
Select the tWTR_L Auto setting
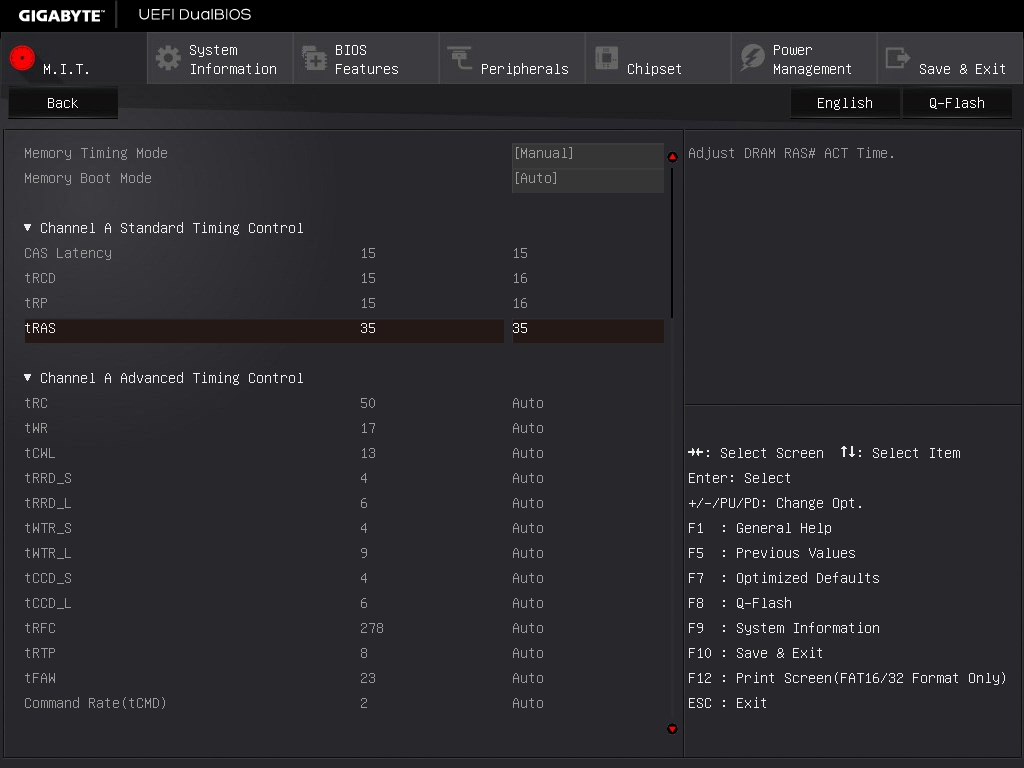coord(528,553)
